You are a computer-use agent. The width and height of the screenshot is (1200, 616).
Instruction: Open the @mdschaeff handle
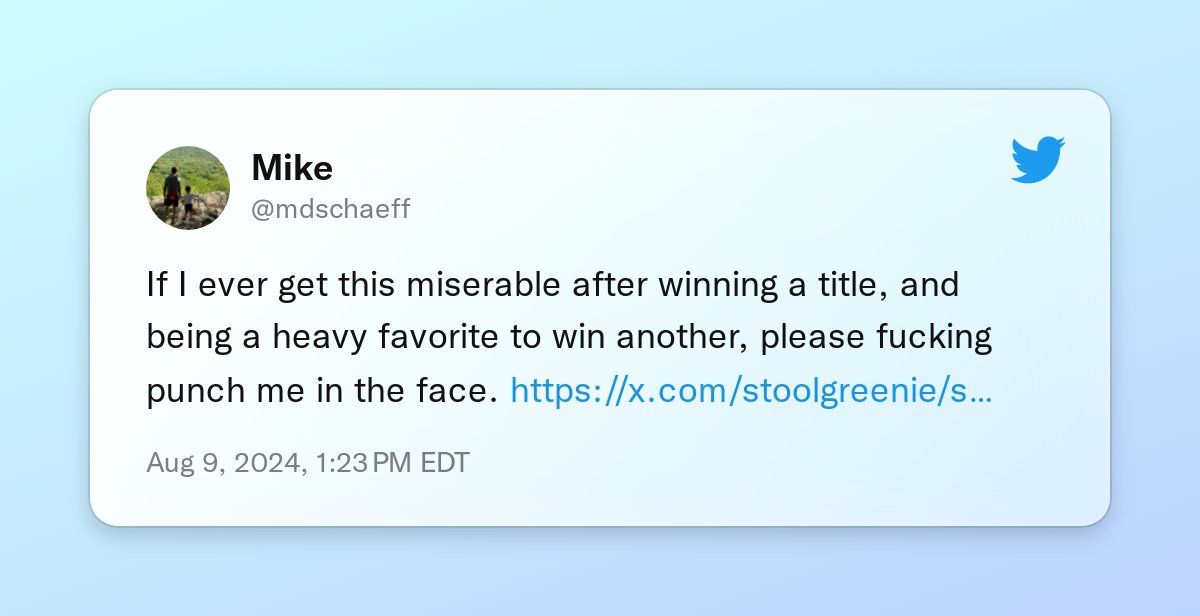[x=331, y=209]
